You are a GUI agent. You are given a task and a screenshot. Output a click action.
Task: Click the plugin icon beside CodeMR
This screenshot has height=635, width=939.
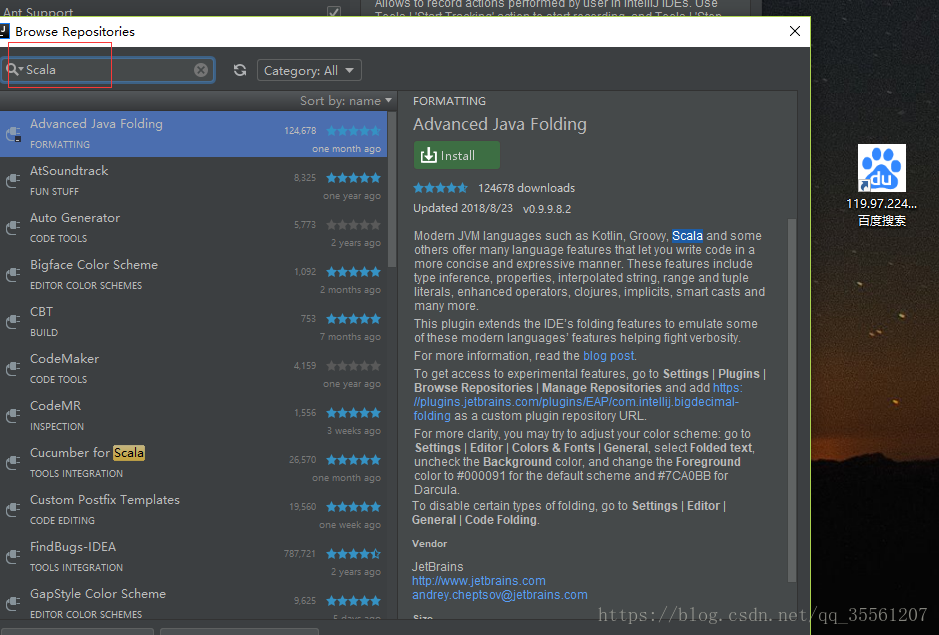[x=13, y=416]
